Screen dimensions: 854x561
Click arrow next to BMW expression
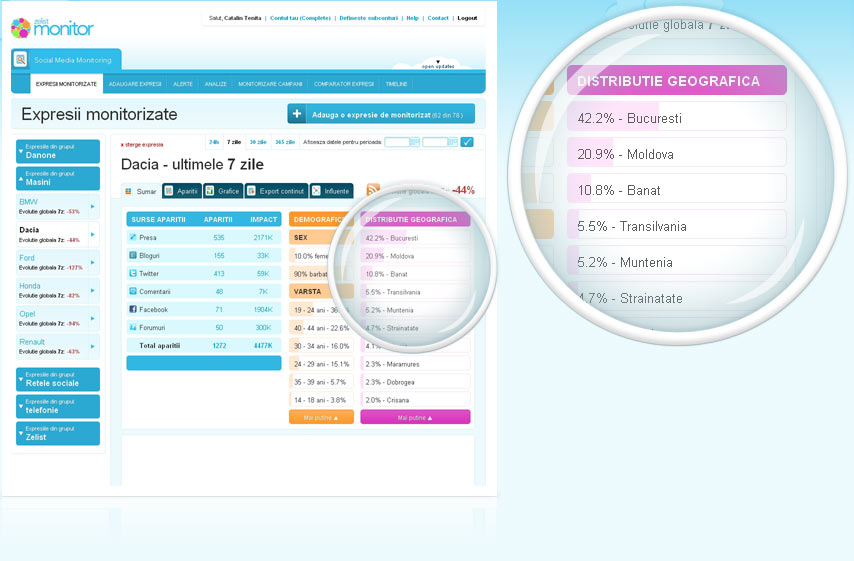(93, 206)
